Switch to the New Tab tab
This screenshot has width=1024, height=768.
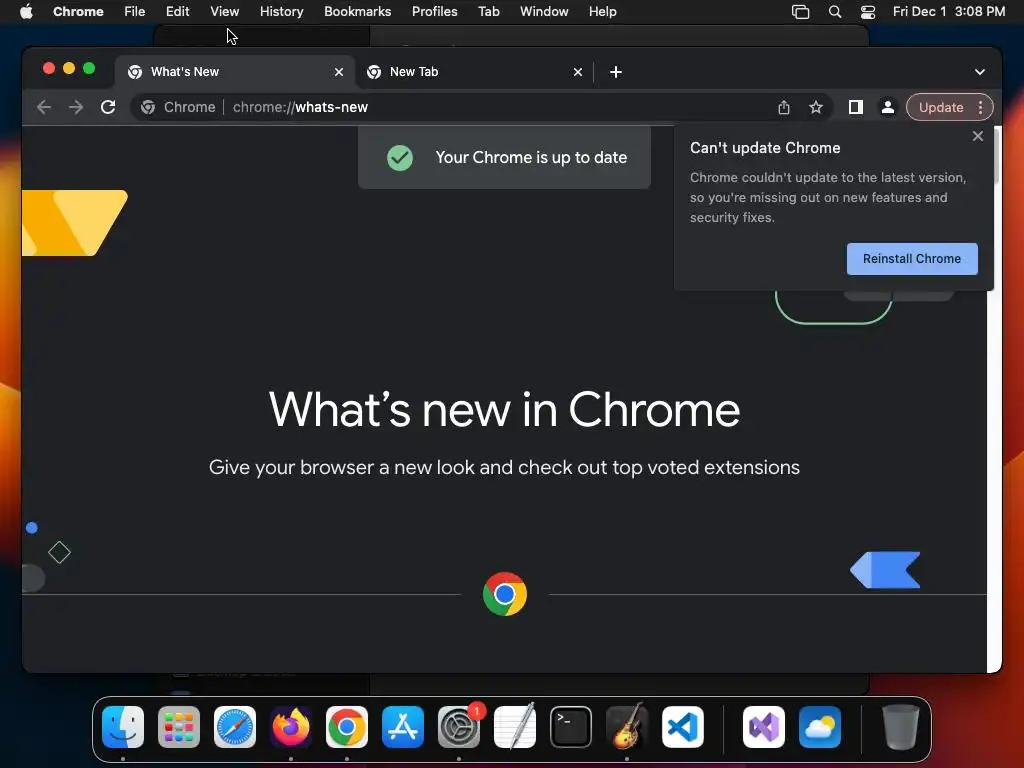pos(475,72)
